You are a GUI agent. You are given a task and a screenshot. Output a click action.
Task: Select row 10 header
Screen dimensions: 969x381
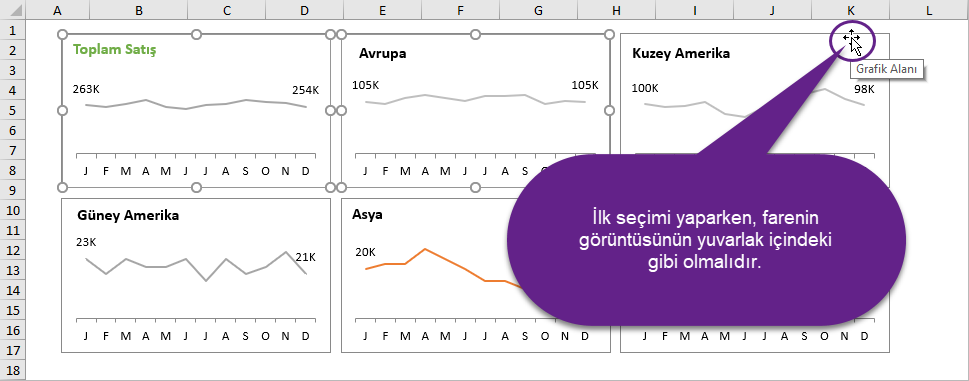(x=14, y=210)
